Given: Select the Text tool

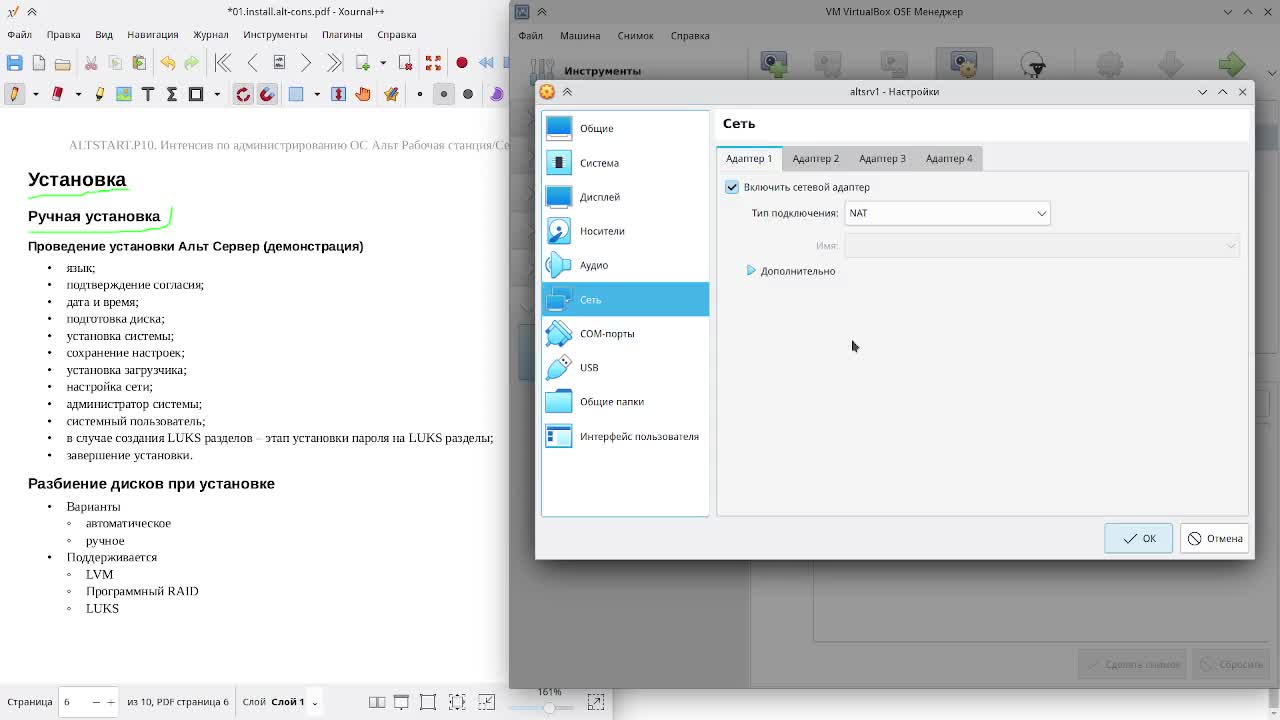Looking at the screenshot, I should pos(148,94).
